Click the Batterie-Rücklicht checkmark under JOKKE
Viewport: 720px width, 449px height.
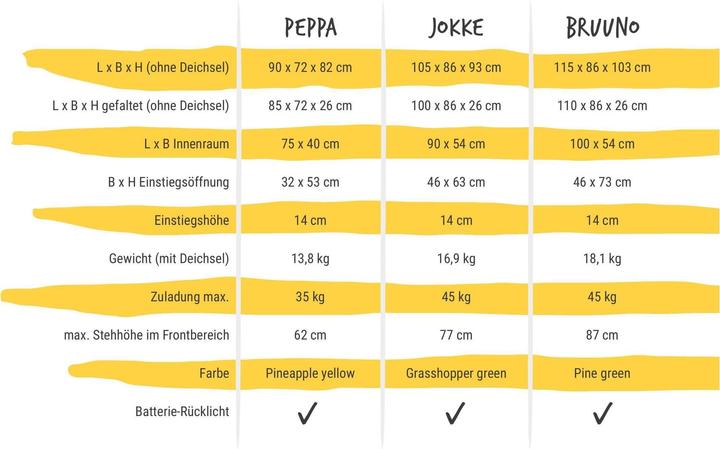point(455,413)
